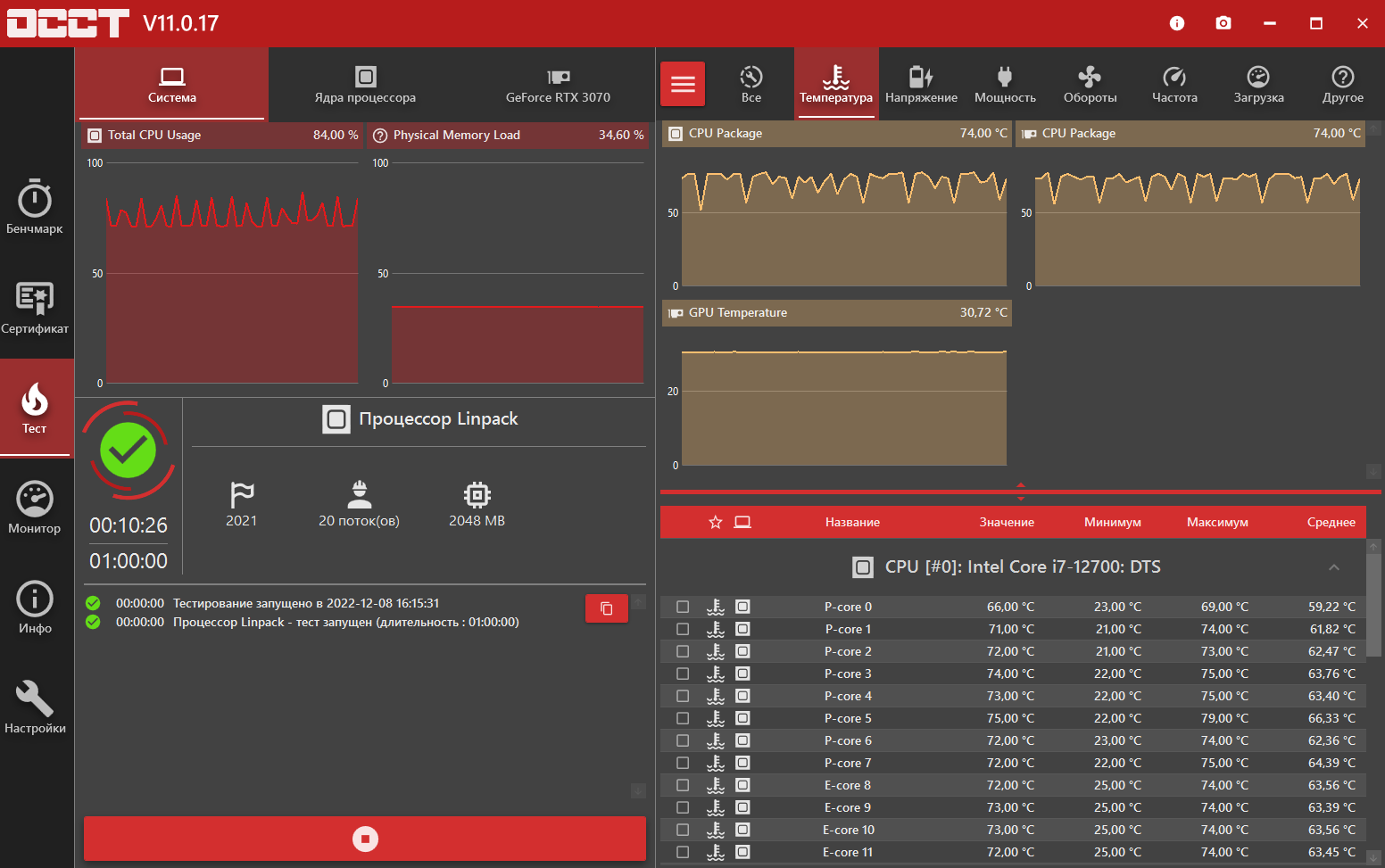The image size is (1385, 868).
Task: Click the elapsed time 00:10:26
Action: pyautogui.click(x=129, y=525)
